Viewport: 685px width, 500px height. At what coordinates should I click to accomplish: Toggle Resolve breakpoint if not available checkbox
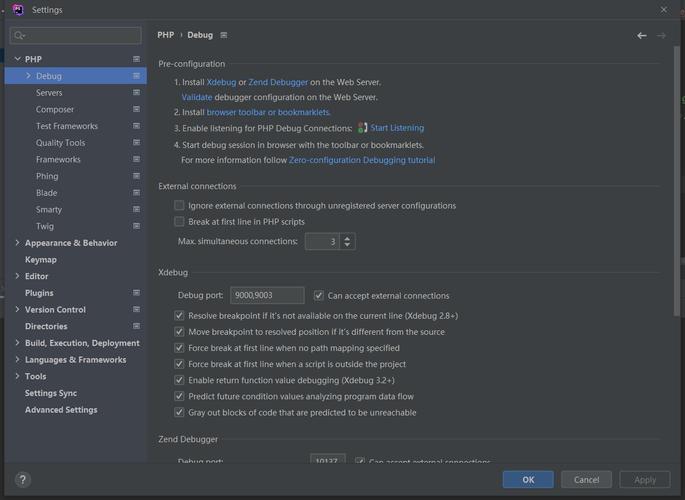179,315
